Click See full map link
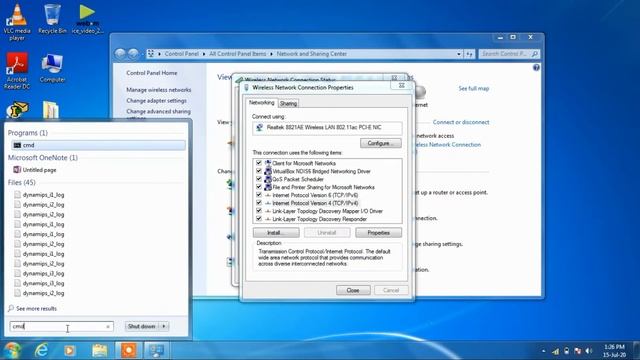This screenshot has width=640, height=360. click(x=473, y=89)
